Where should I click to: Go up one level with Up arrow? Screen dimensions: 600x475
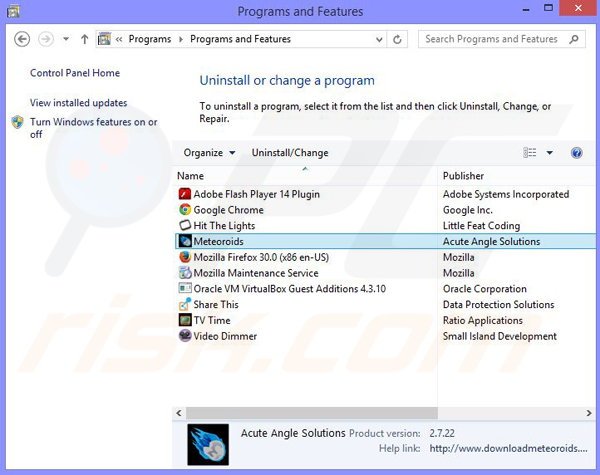click(x=85, y=39)
